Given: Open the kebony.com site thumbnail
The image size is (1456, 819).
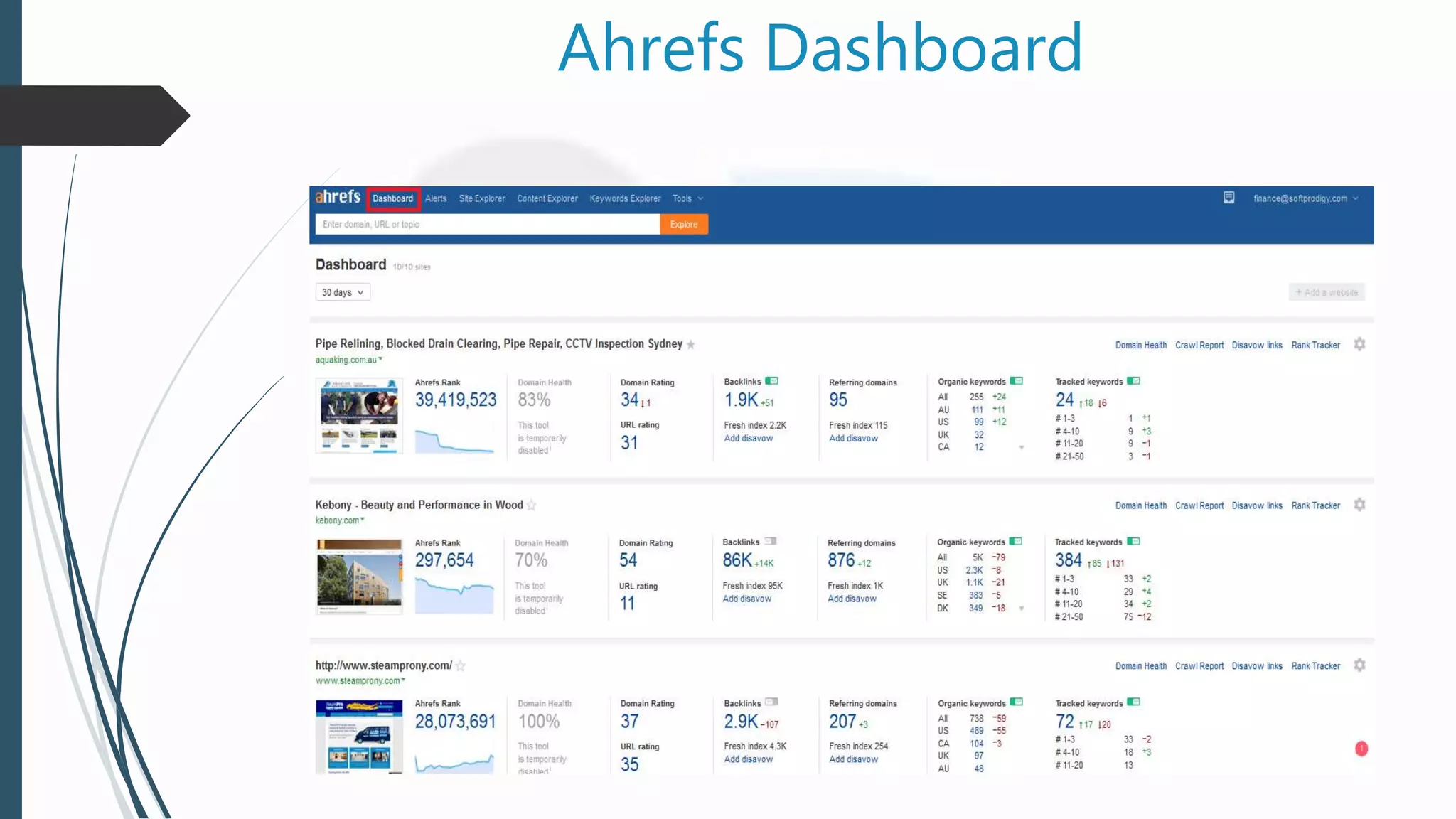Looking at the screenshot, I should pyautogui.click(x=359, y=577).
